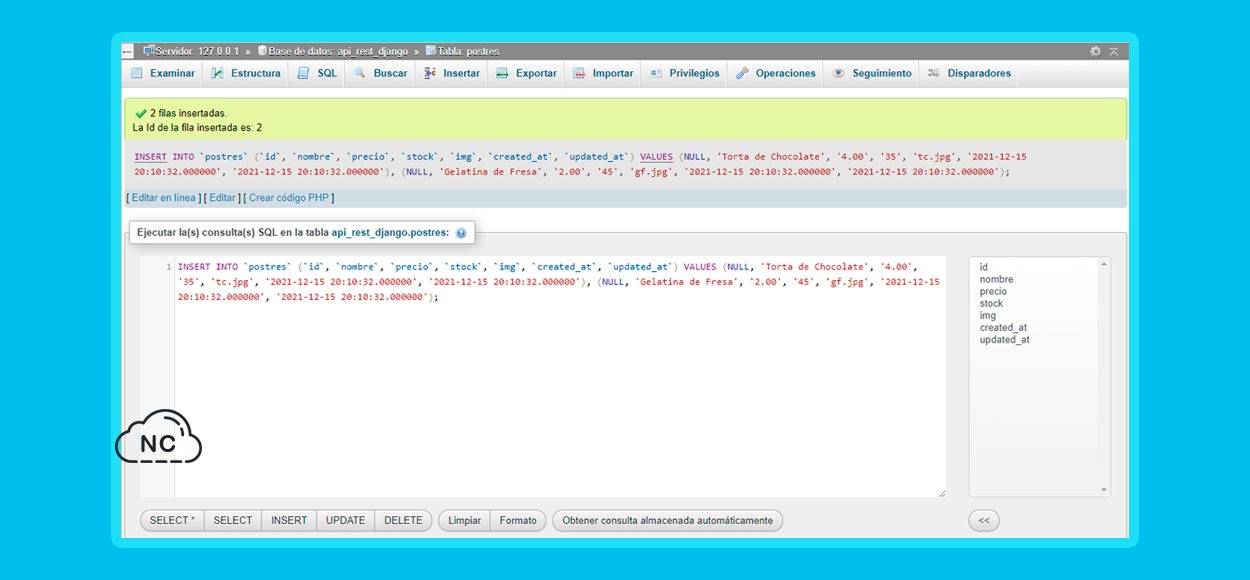This screenshot has width=1250, height=580.
Task: Go to the Buscar tab
Action: tap(380, 73)
